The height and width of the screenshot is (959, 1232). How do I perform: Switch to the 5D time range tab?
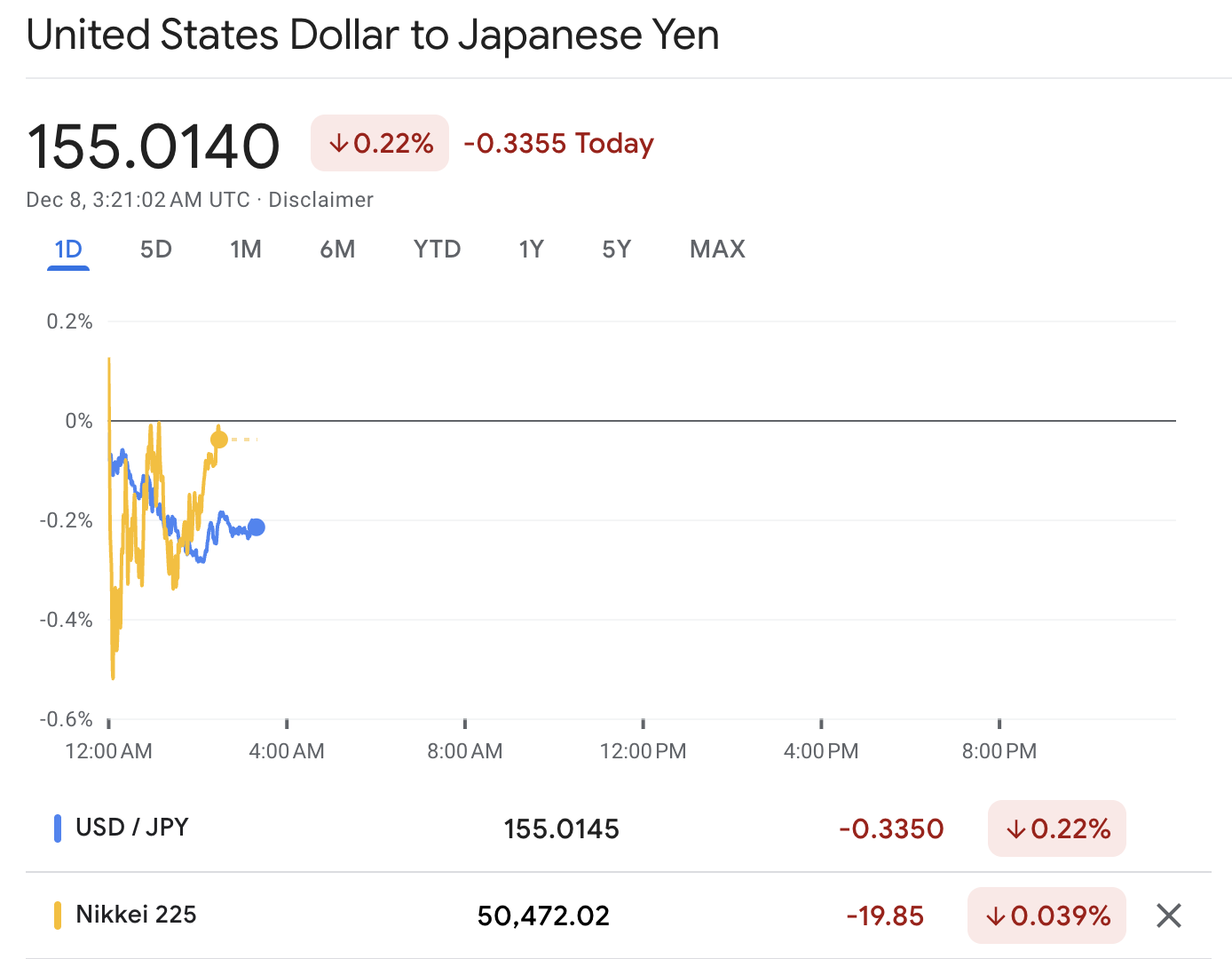coord(155,250)
